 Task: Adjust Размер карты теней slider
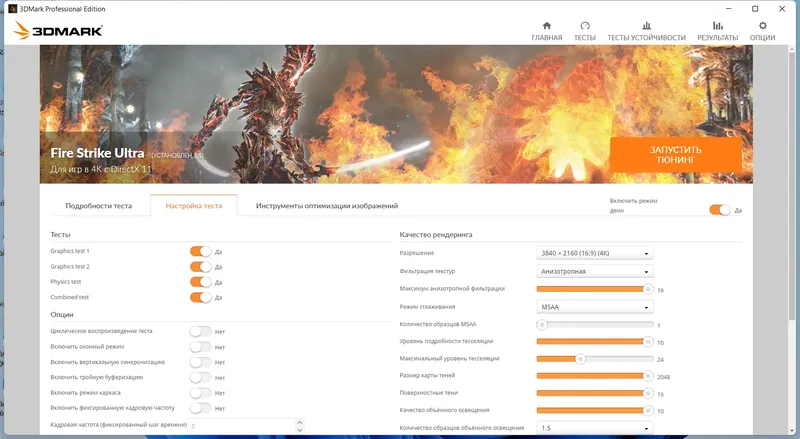click(x=594, y=376)
